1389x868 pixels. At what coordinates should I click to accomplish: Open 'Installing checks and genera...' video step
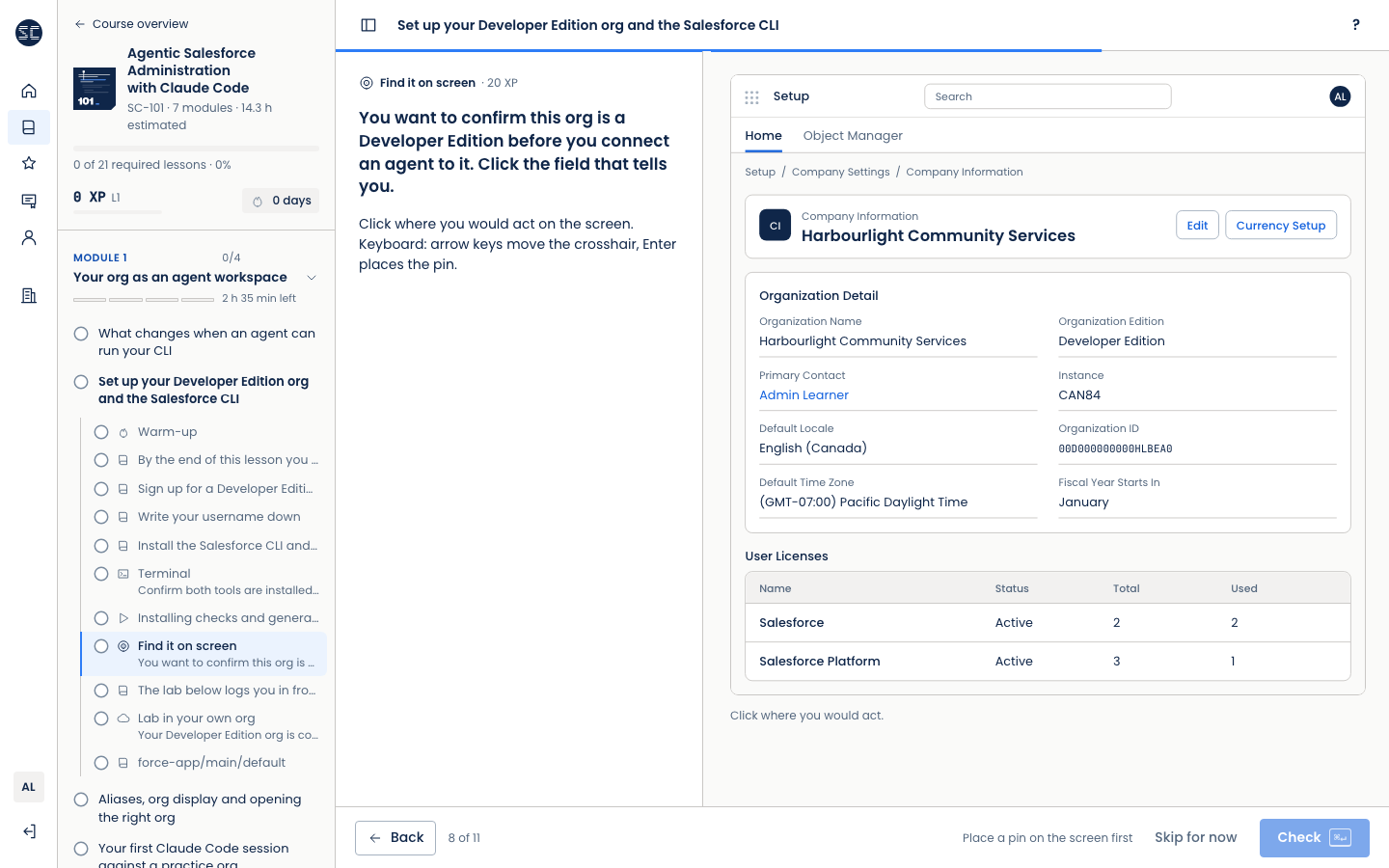228,618
